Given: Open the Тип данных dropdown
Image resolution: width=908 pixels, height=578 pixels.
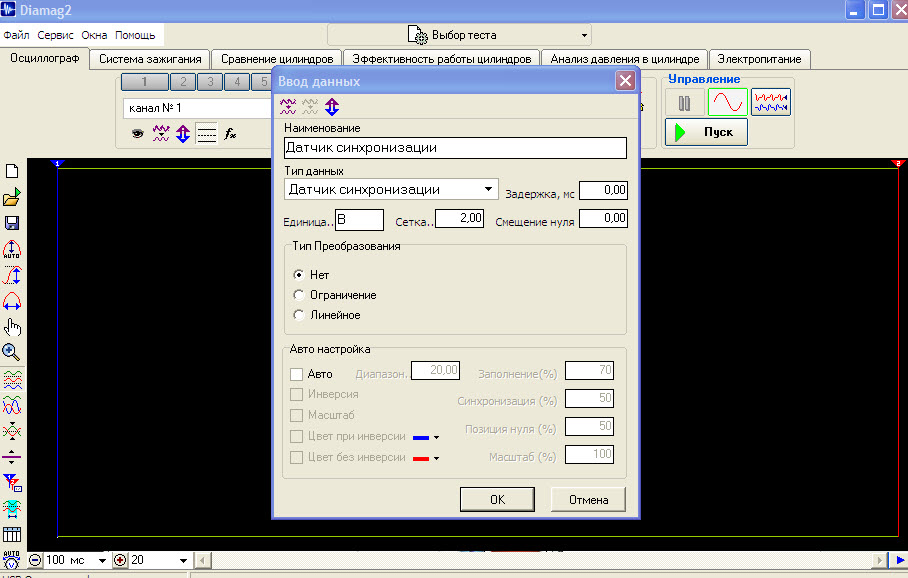Looking at the screenshot, I should [x=489, y=189].
